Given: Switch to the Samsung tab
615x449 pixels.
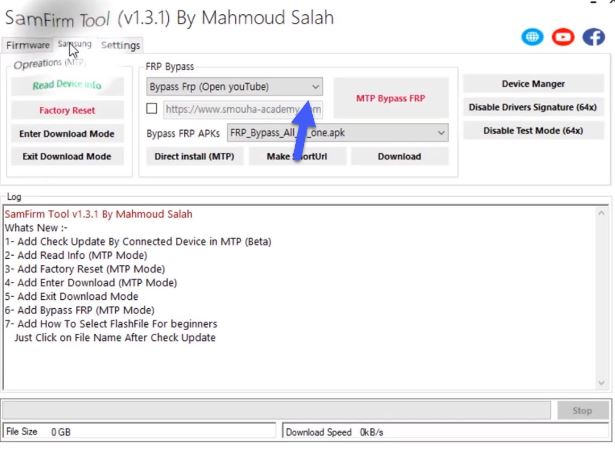Looking at the screenshot, I should [x=75, y=44].
